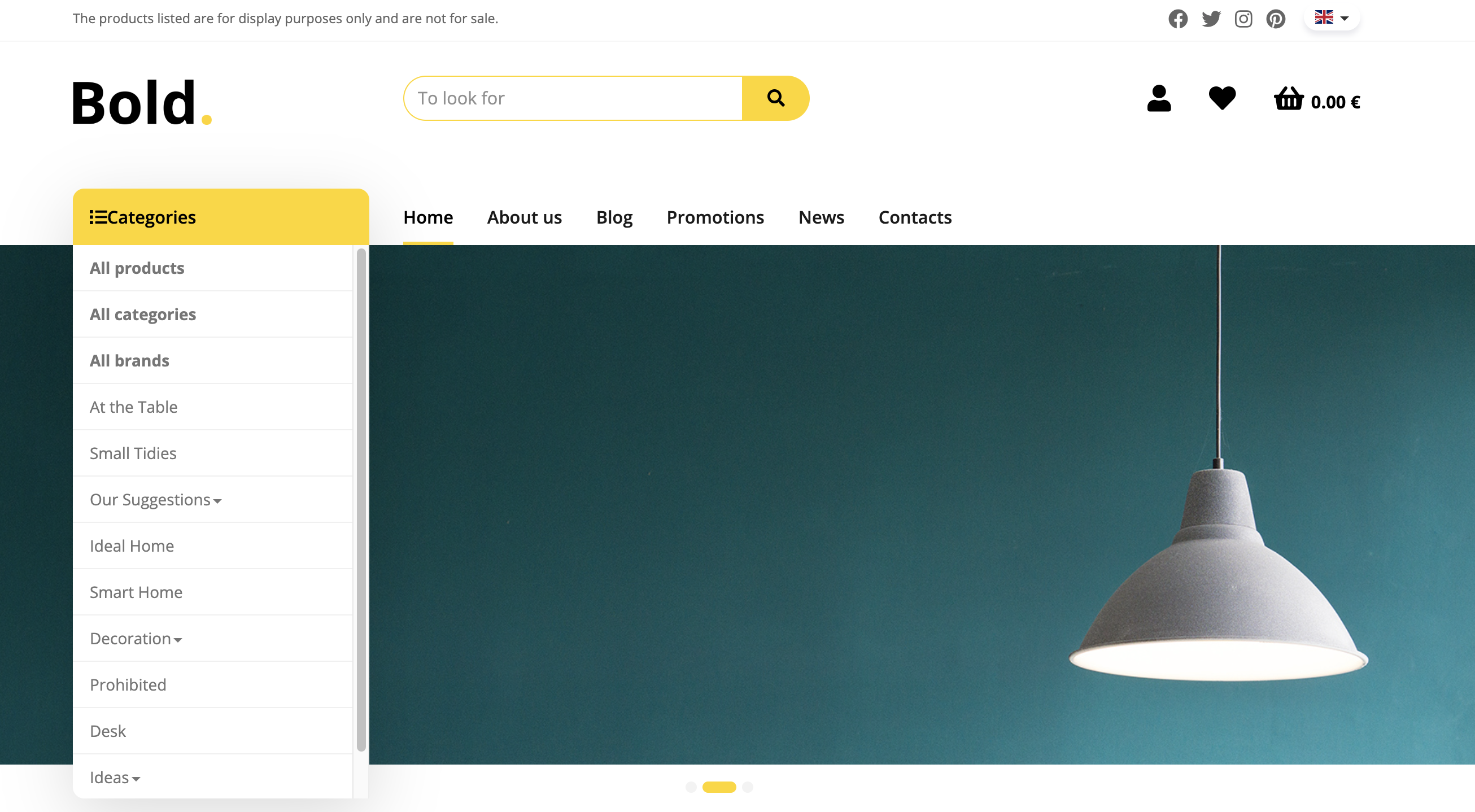The width and height of the screenshot is (1475, 812).
Task: Expand the Ideas category submenu
Action: pos(115,777)
